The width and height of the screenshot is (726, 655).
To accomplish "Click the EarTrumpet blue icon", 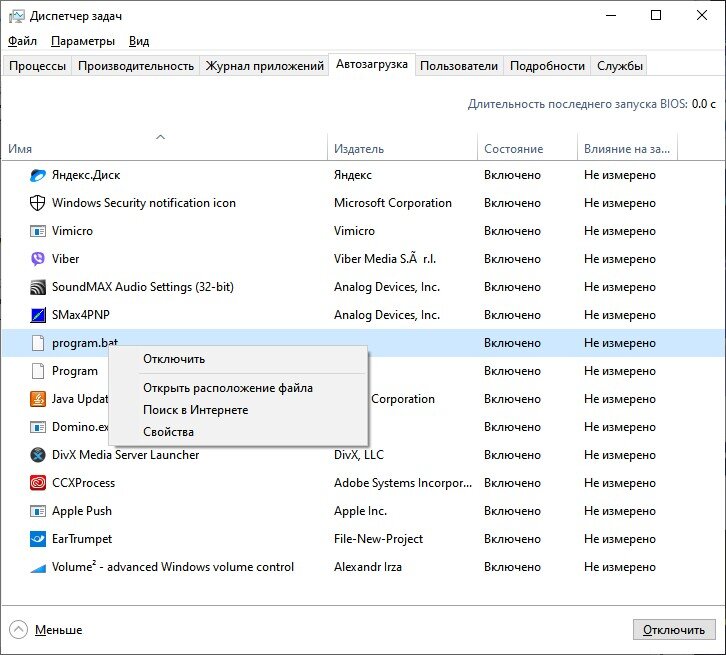I will pos(38,539).
